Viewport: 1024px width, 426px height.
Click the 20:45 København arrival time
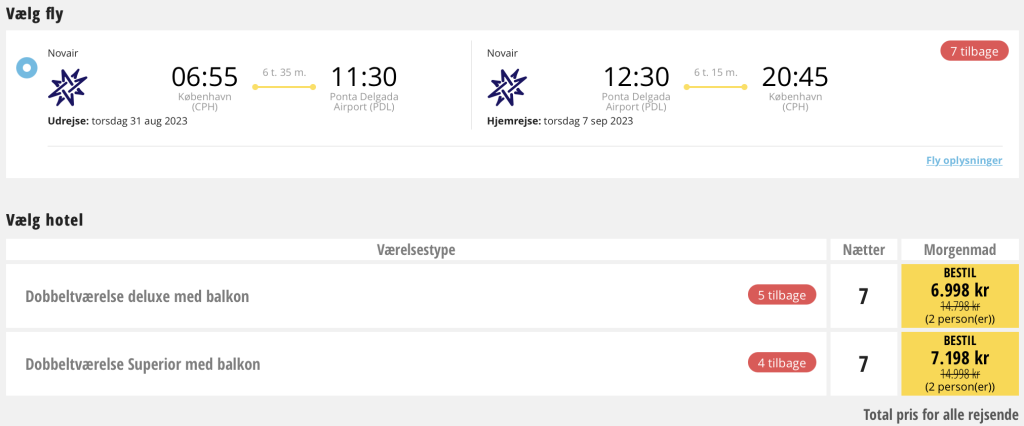(x=794, y=77)
